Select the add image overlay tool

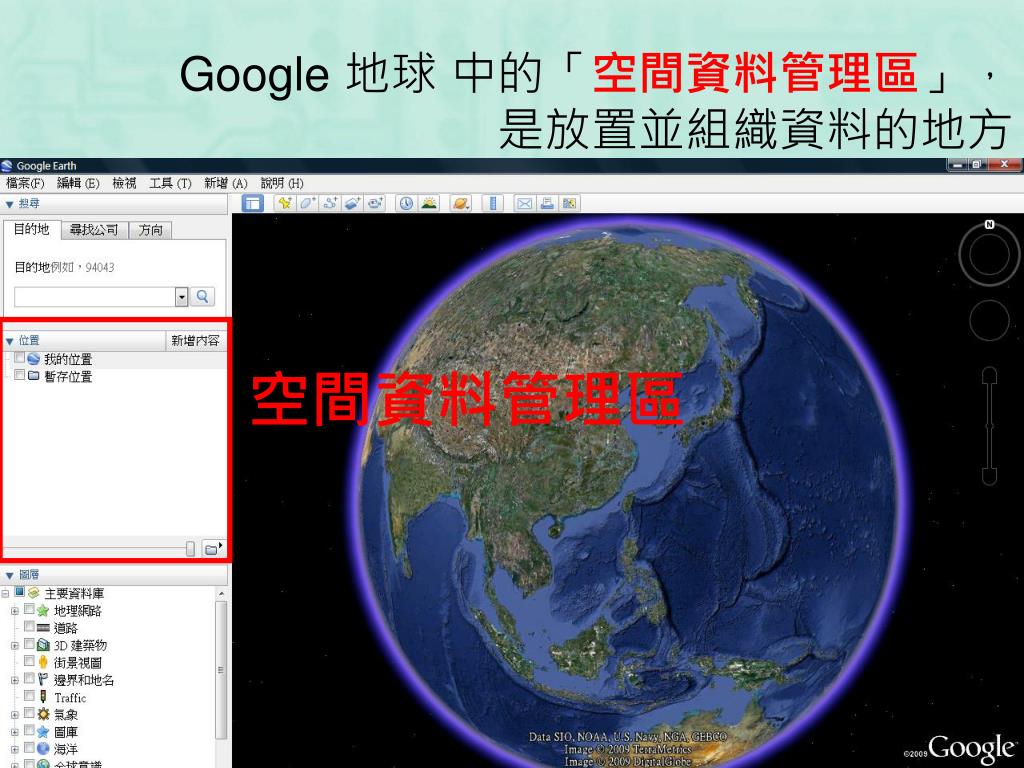[x=353, y=203]
